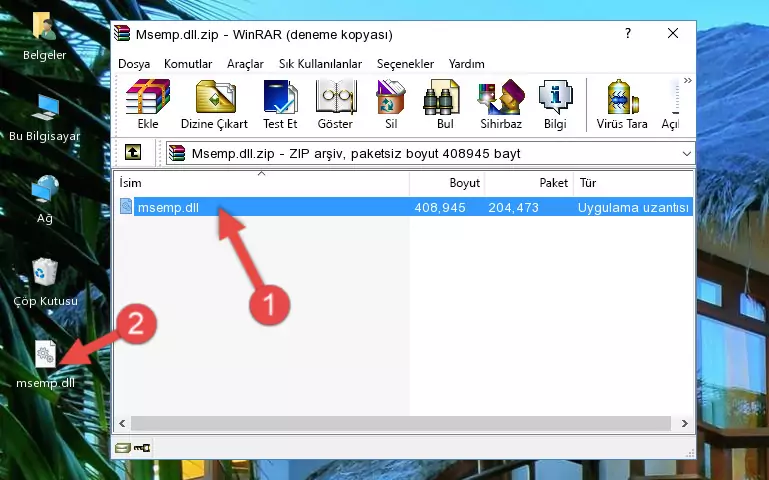The image size is (769, 480).
Task: Open the Bul find tool
Action: [444, 104]
